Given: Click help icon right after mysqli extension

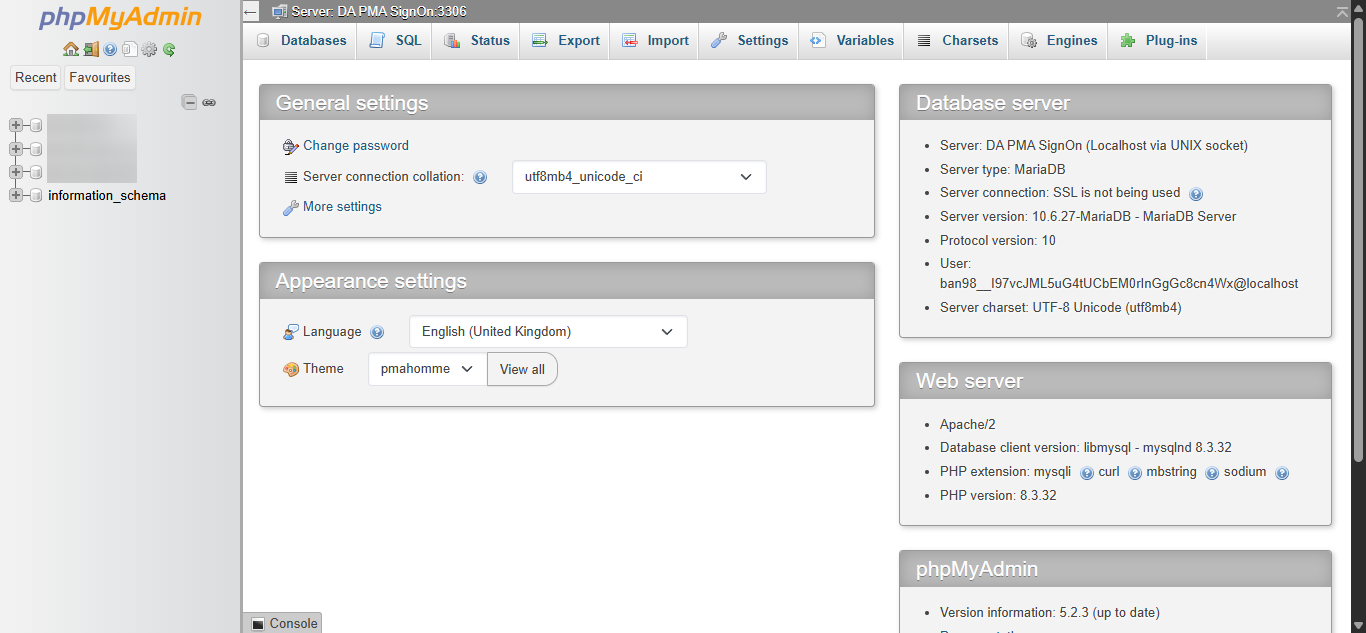Looking at the screenshot, I should (x=1087, y=473).
